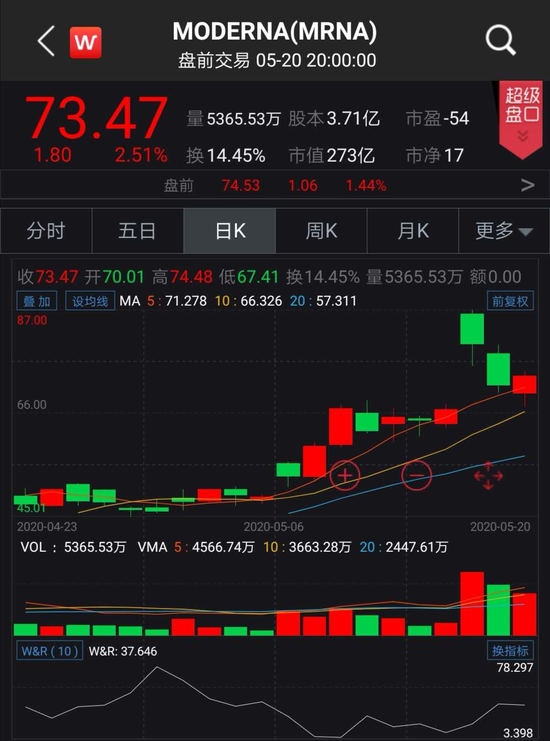The image size is (550, 741).
Task: Tap the MODERNA(MRNA) title
Action: click(x=275, y=32)
